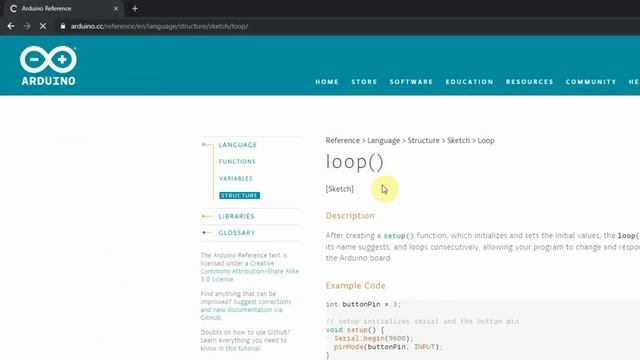This screenshot has width=640, height=360.
Task: Click the address bar URL
Action: (x=159, y=26)
